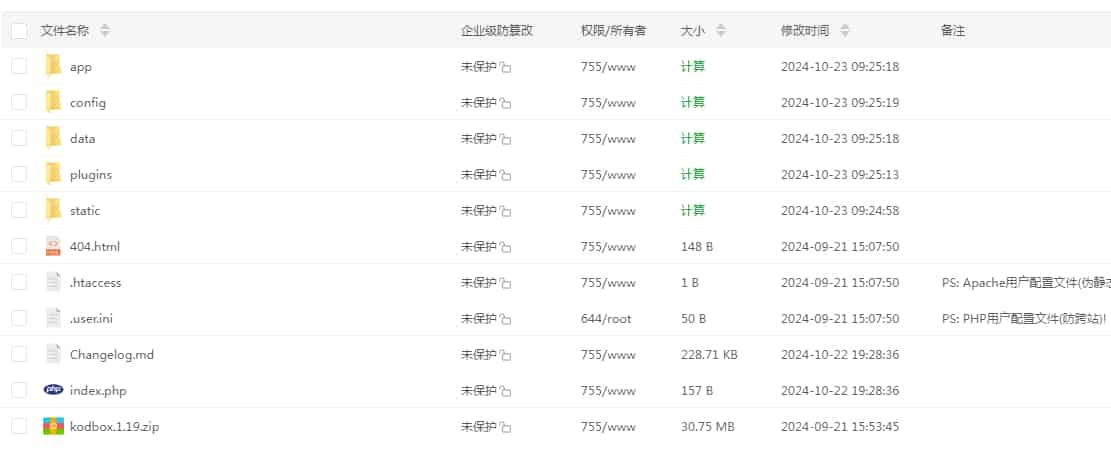The image size is (1111, 463).
Task: Click the .htaccess file icon
Action: pos(53,283)
